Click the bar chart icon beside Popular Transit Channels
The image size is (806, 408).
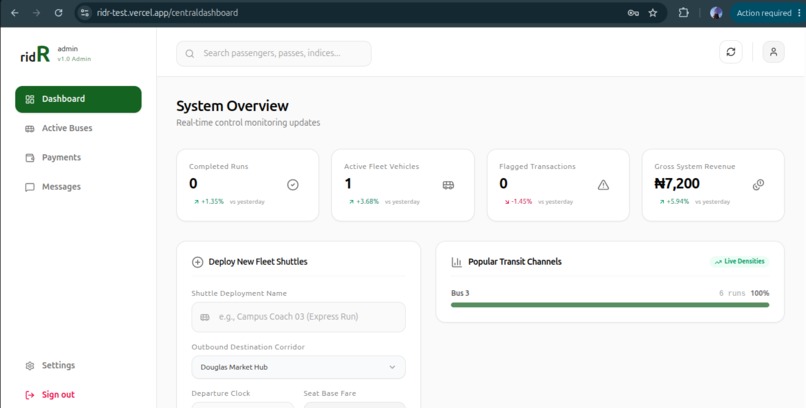tap(456, 262)
